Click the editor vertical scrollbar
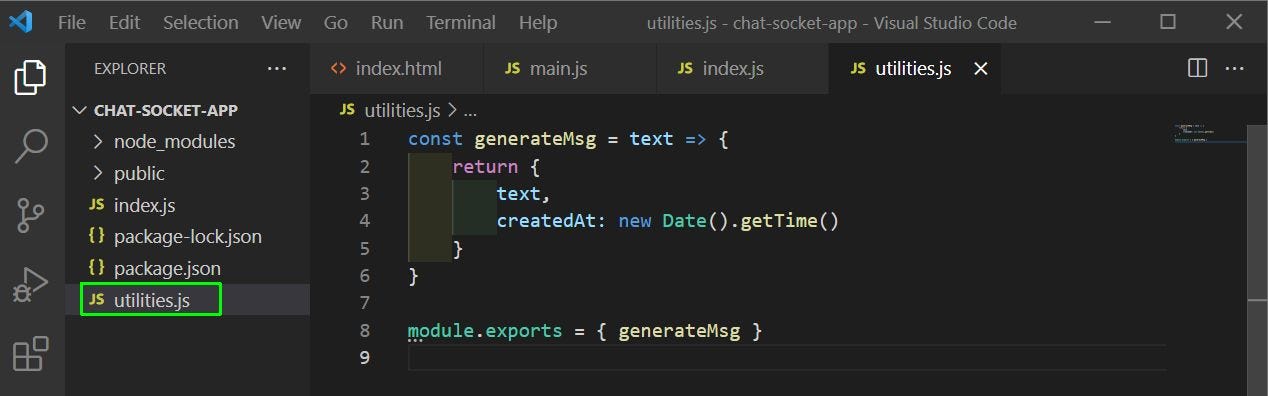This screenshot has height=396, width=1268. tap(1257, 259)
